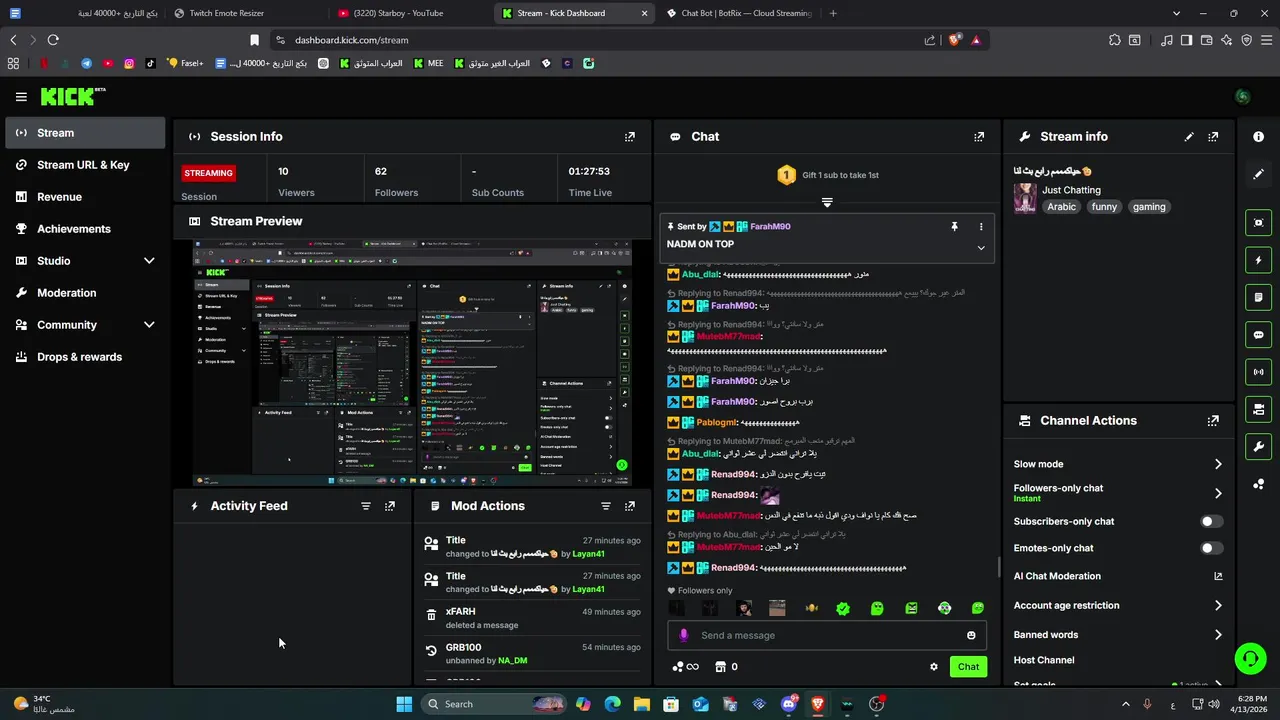Toggle Channel Actions icon in the right sidebar
This screenshot has width=1280, height=720.
pos(1258,409)
